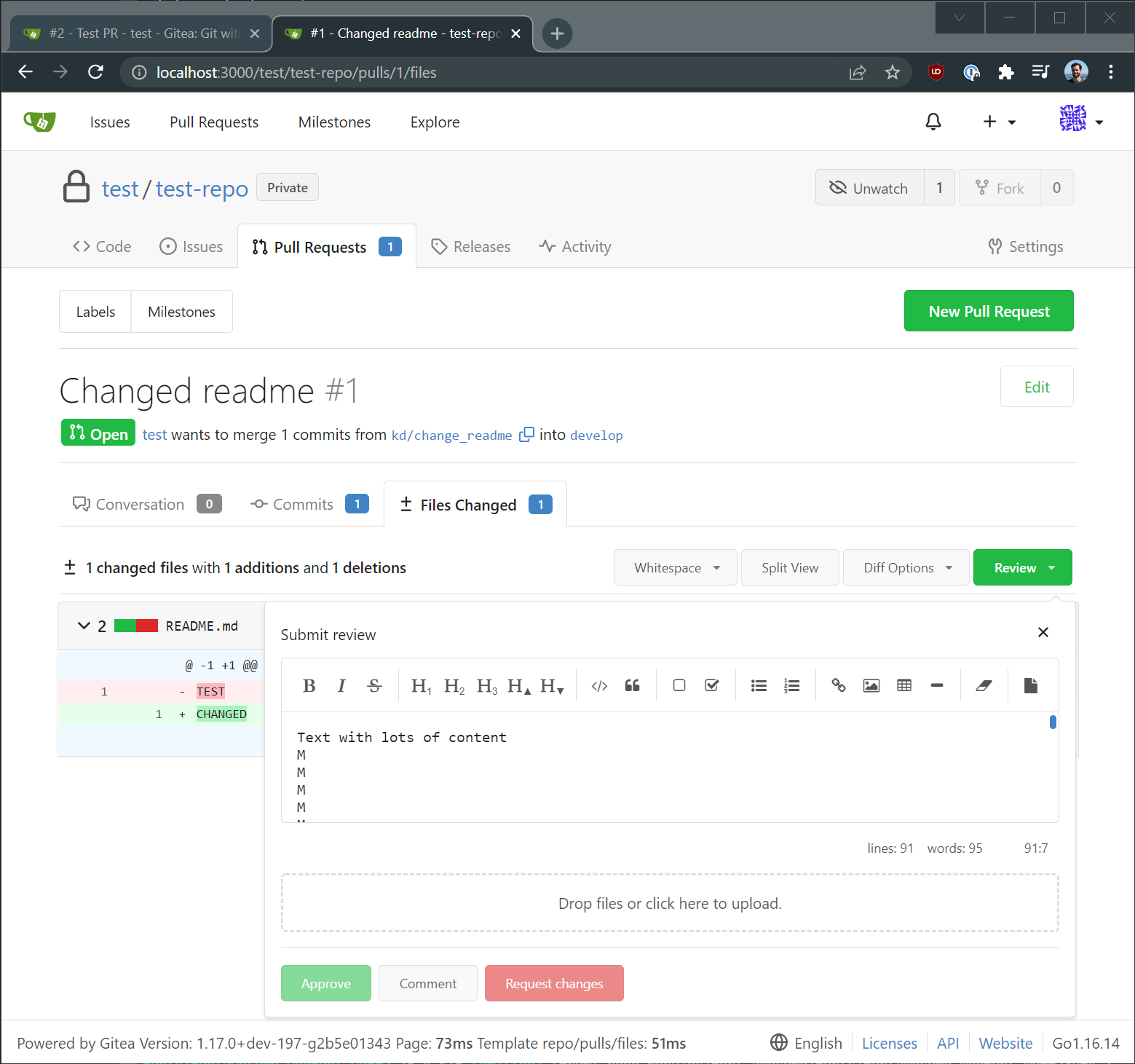
Task: Create a New Pull Request
Action: point(989,311)
